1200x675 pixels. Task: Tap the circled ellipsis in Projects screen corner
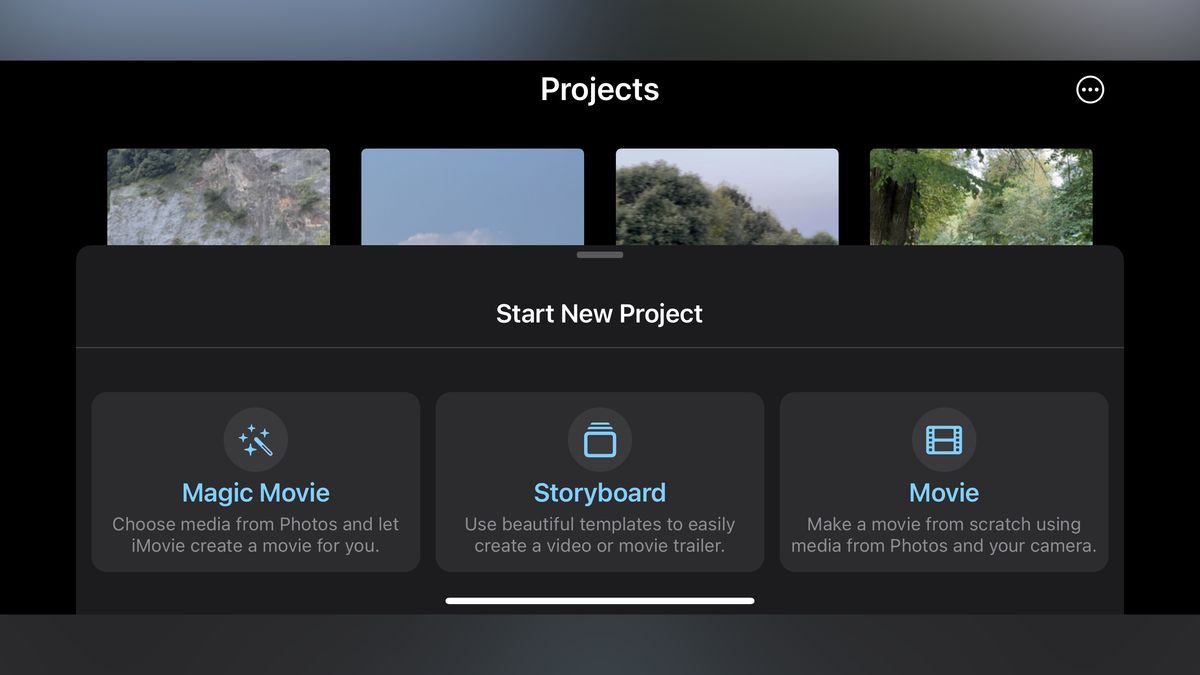(1089, 89)
